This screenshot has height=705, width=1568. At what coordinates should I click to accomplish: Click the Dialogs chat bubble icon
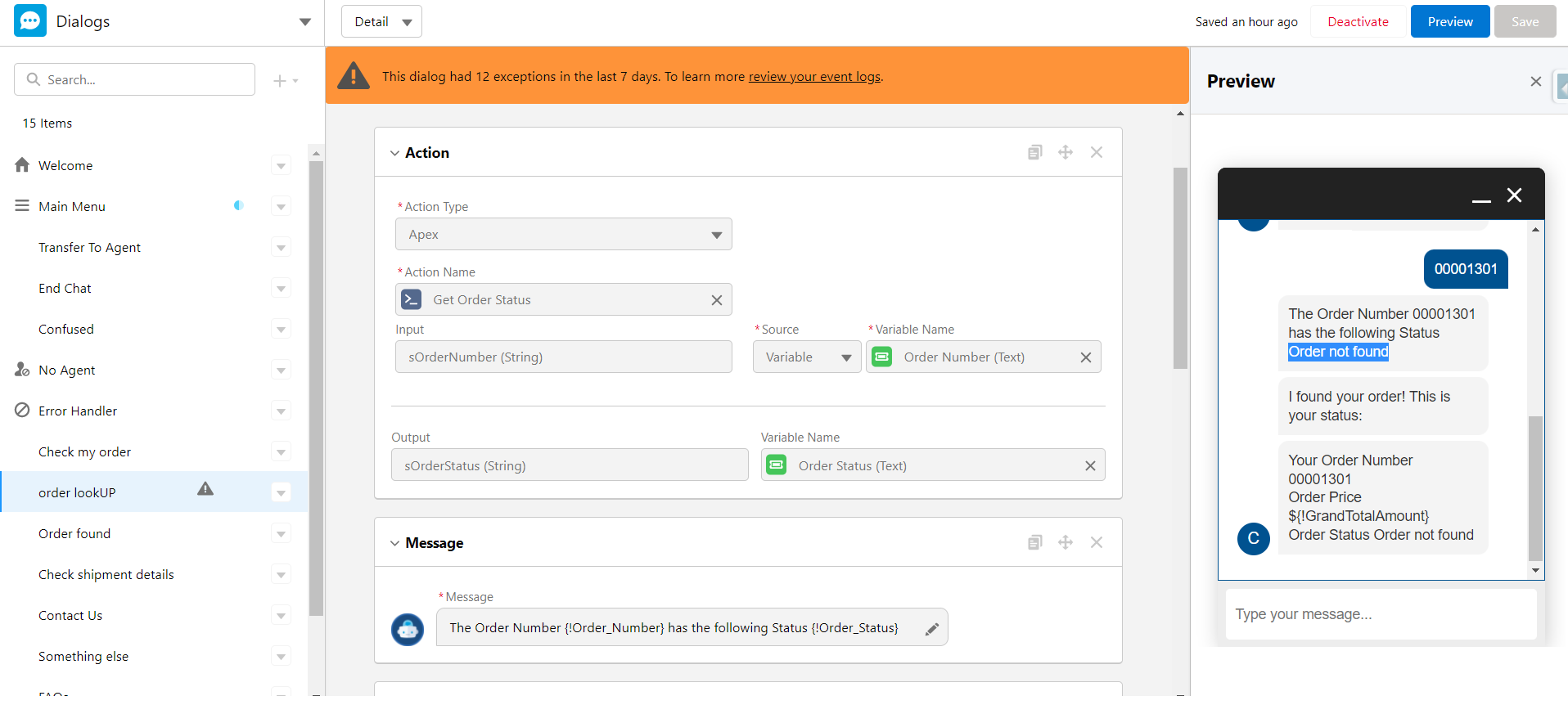point(30,21)
